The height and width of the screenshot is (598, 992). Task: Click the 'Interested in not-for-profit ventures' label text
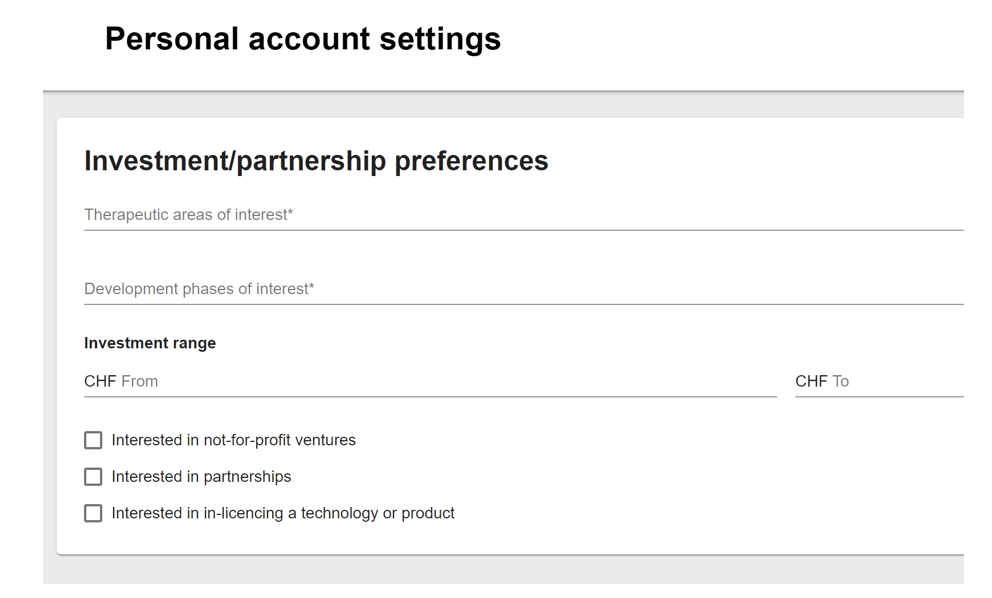(x=233, y=440)
